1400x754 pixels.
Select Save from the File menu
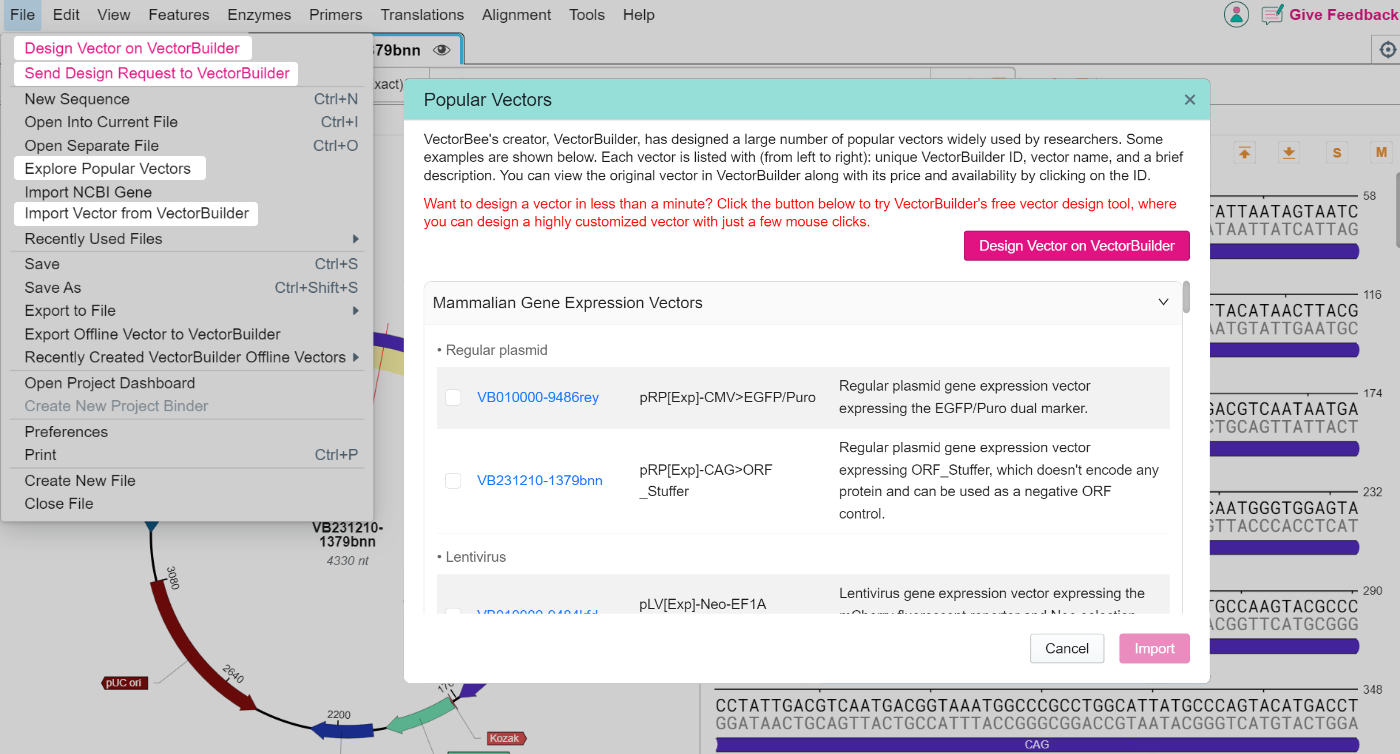(x=187, y=264)
